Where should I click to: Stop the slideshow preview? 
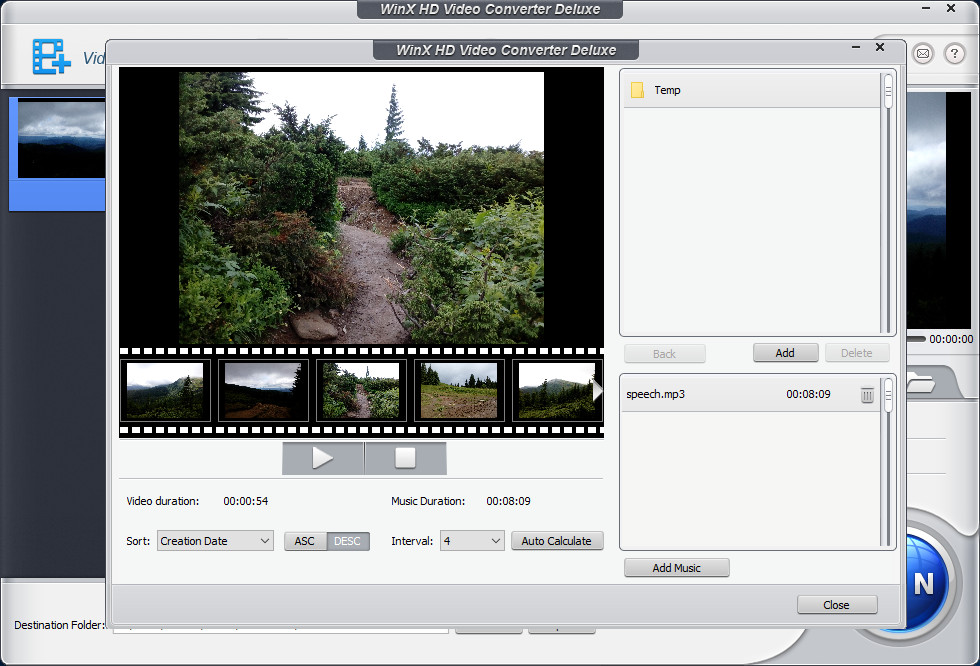pyautogui.click(x=406, y=458)
